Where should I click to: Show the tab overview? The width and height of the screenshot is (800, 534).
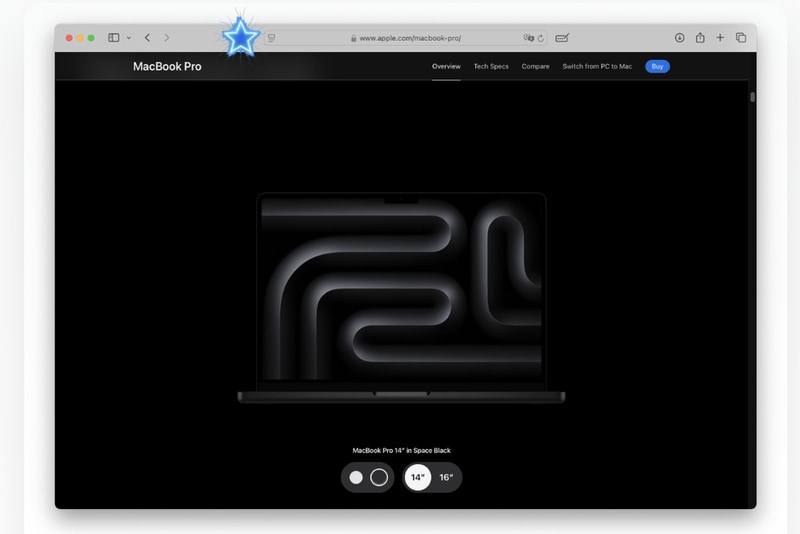[741, 38]
